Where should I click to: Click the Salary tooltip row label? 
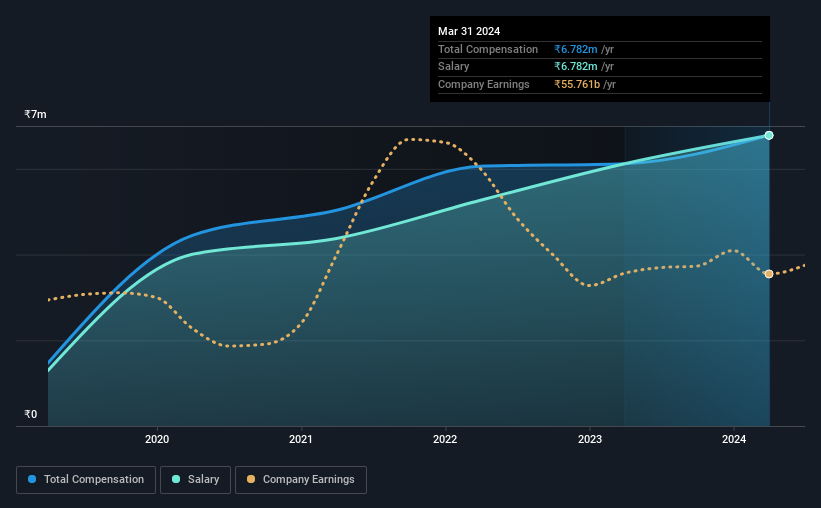coord(453,67)
